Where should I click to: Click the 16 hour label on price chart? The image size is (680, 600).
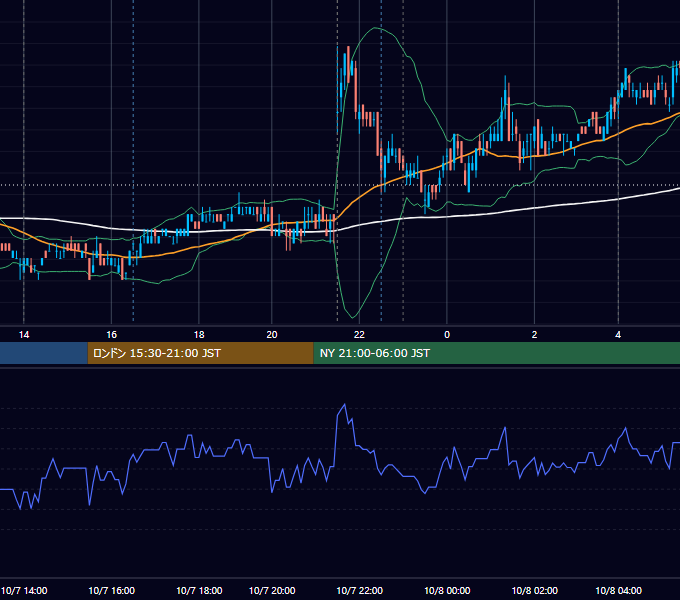click(111, 335)
